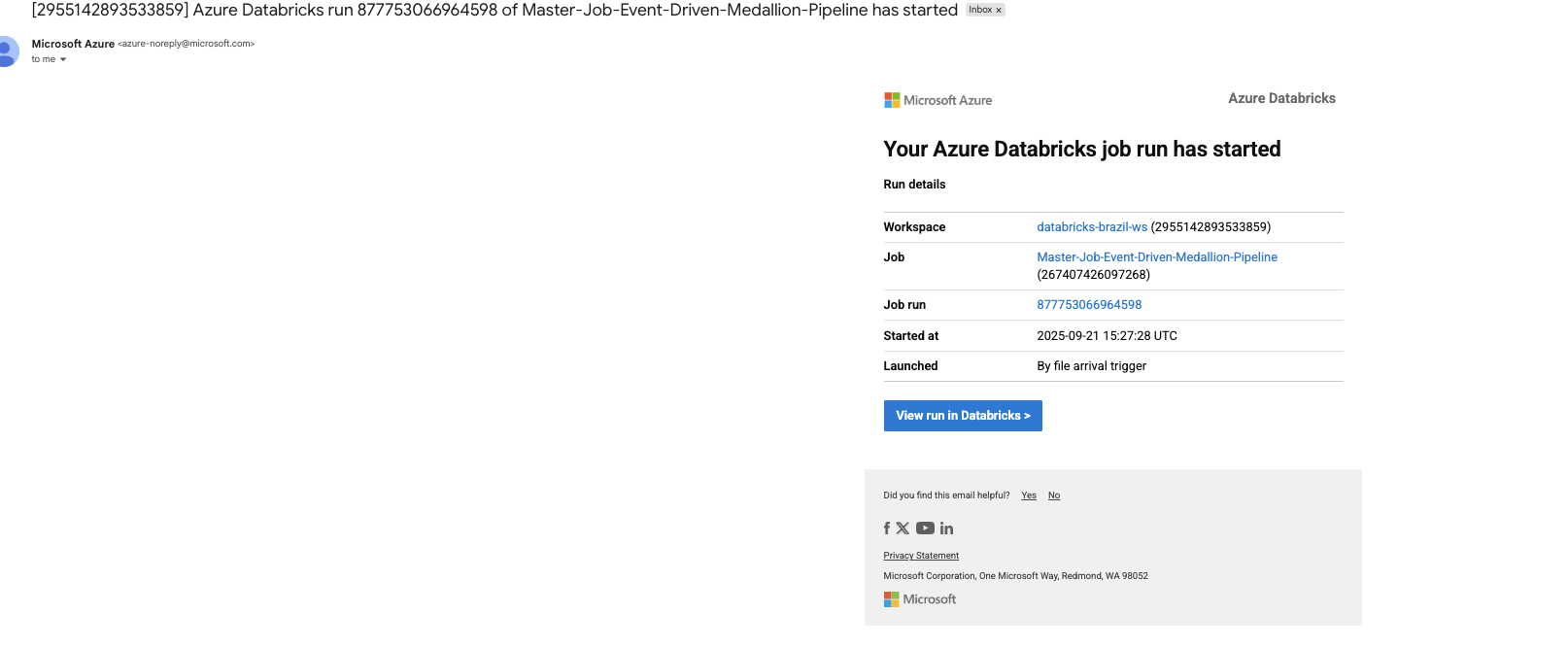Open the databricks-brazil-ws workspace link
Image resolution: width=1568 pixels, height=648 pixels.
click(1091, 227)
